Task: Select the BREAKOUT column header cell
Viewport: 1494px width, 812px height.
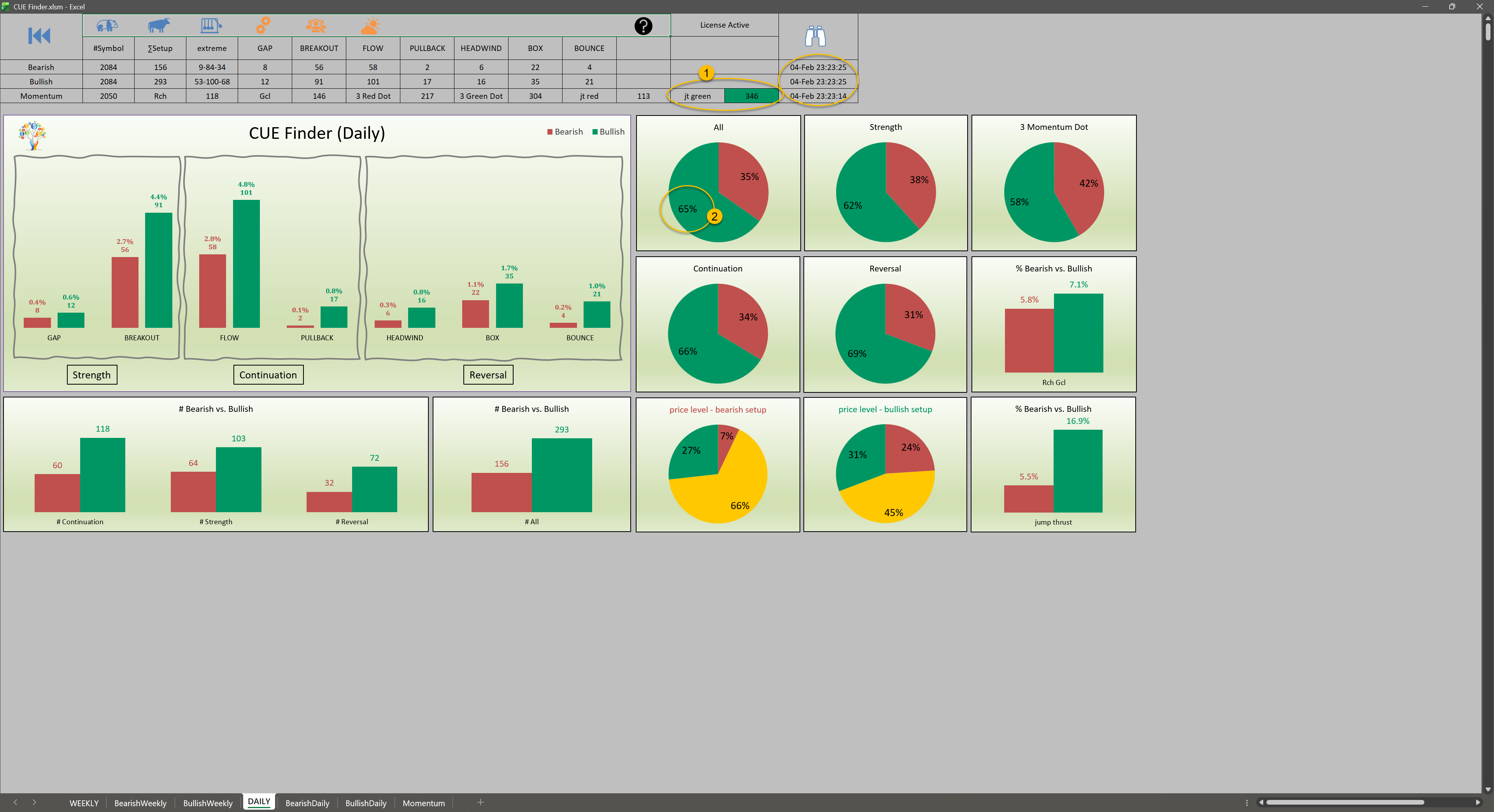Action: (x=319, y=48)
